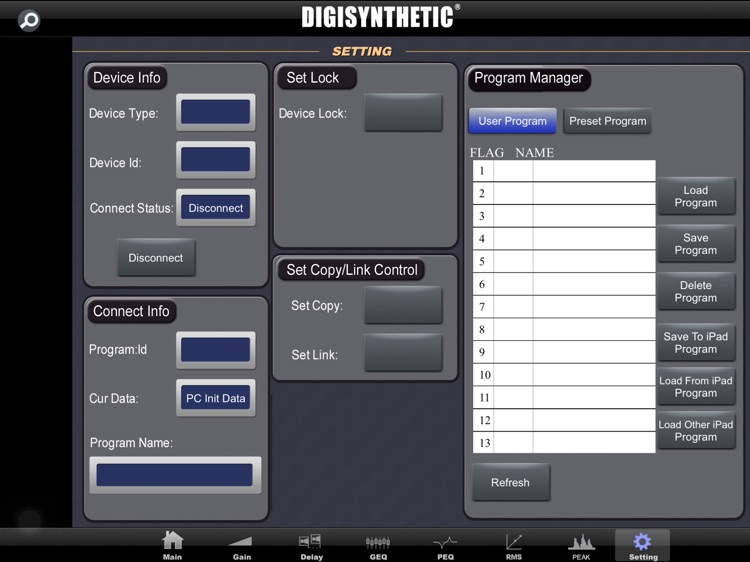The image size is (750, 562).
Task: Click the NAME column header
Action: coord(535,153)
